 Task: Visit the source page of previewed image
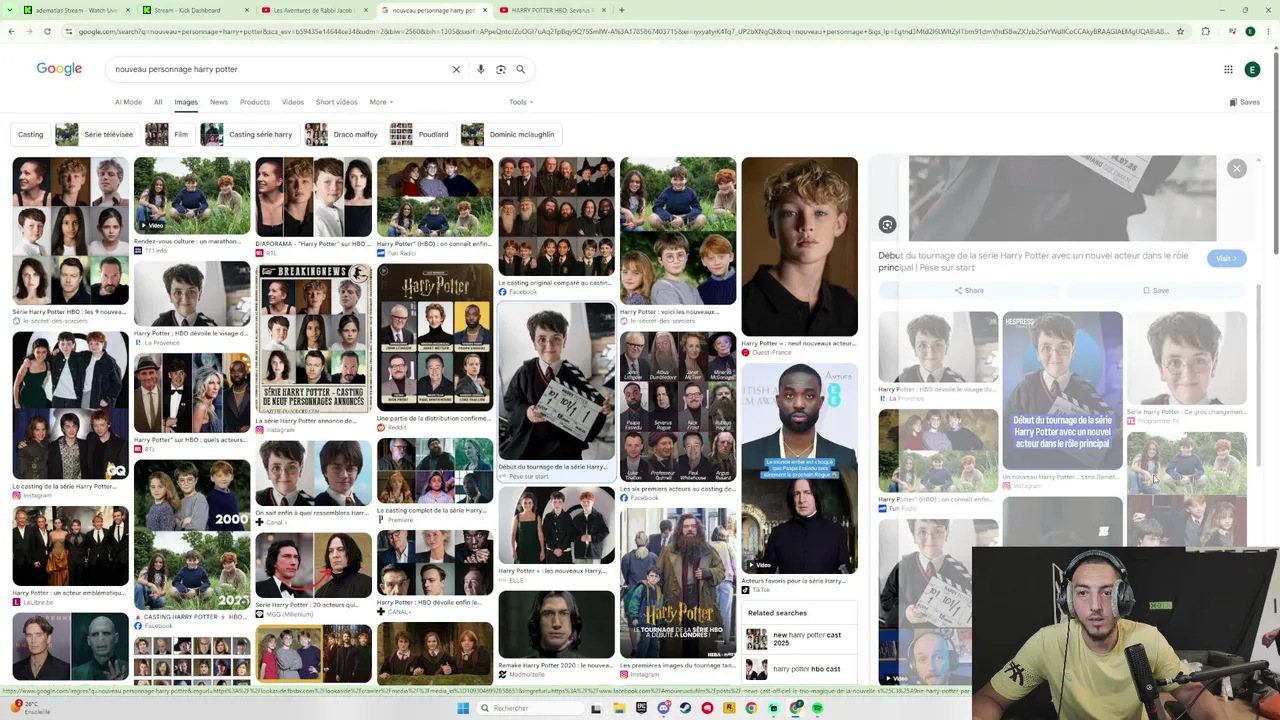tap(1226, 258)
